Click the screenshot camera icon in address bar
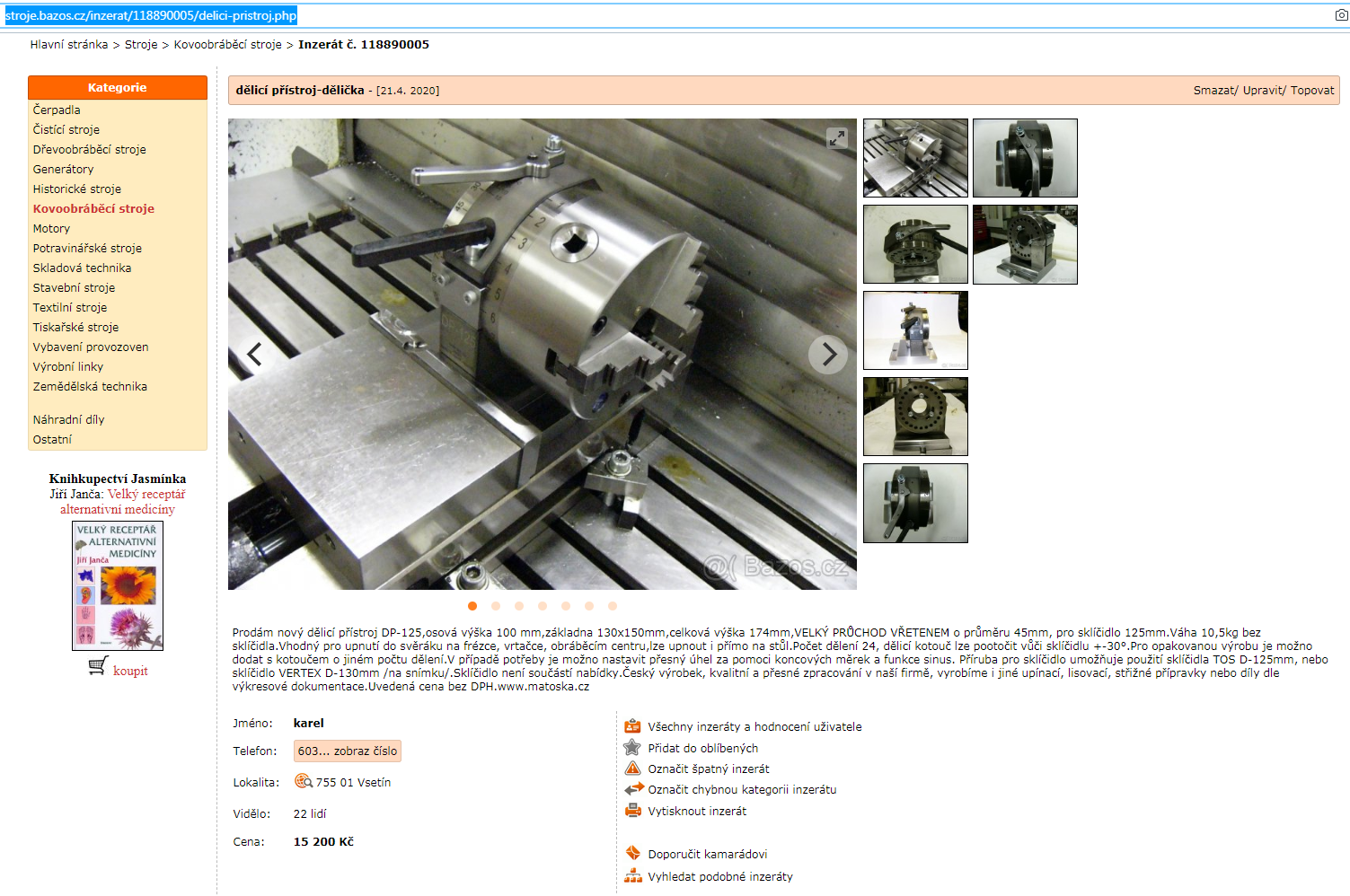 pos(1341,15)
